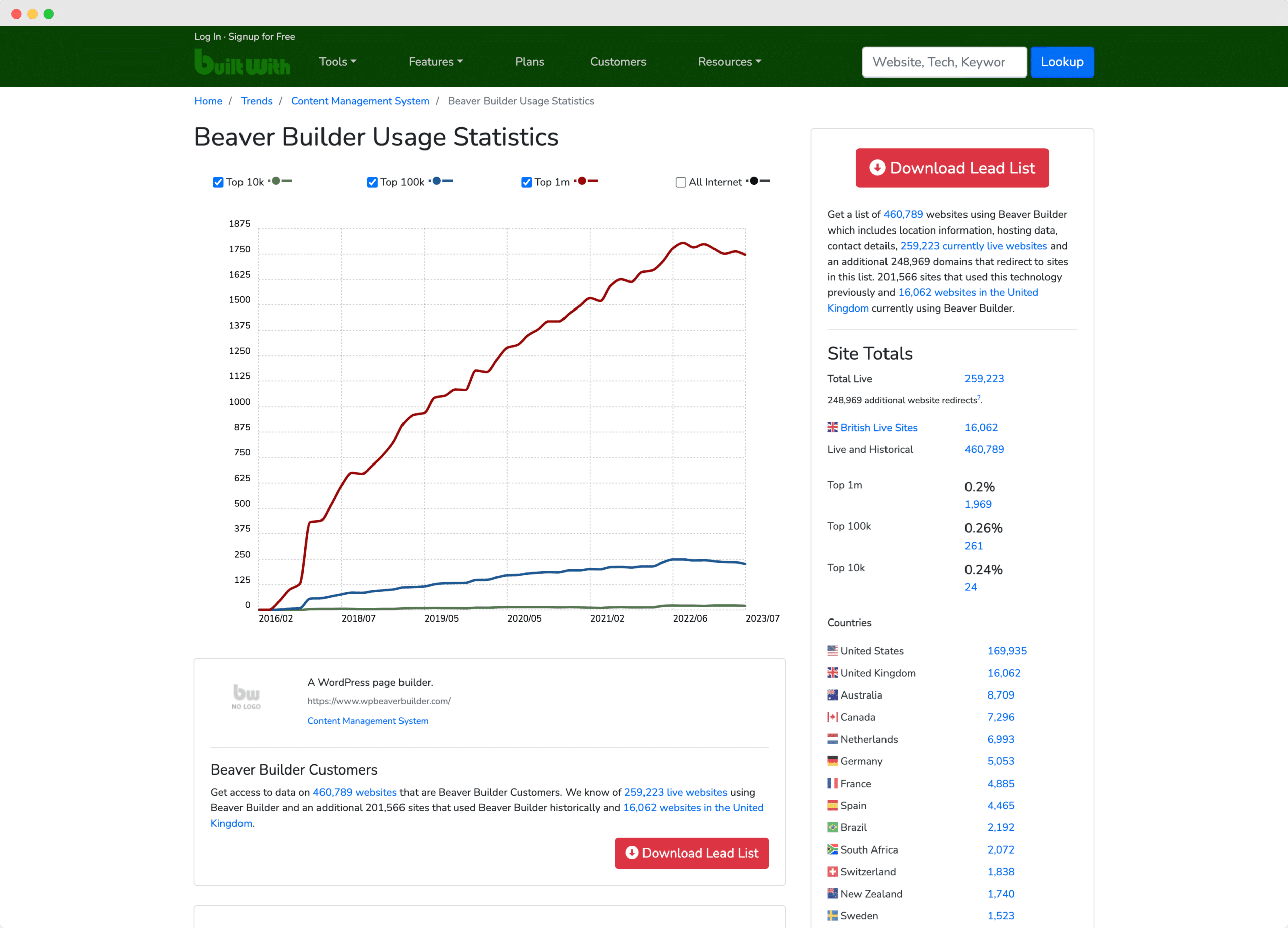Click '259,223 live websites' link in Customers paragraph

[x=675, y=792]
